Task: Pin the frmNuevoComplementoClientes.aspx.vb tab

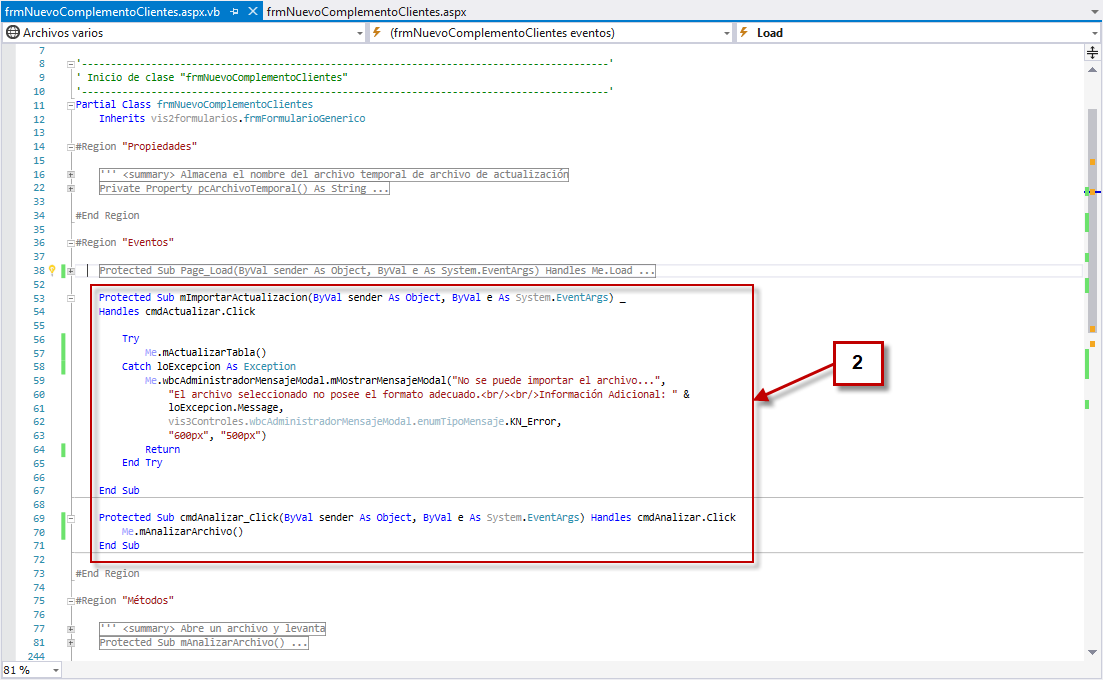Action: (234, 12)
